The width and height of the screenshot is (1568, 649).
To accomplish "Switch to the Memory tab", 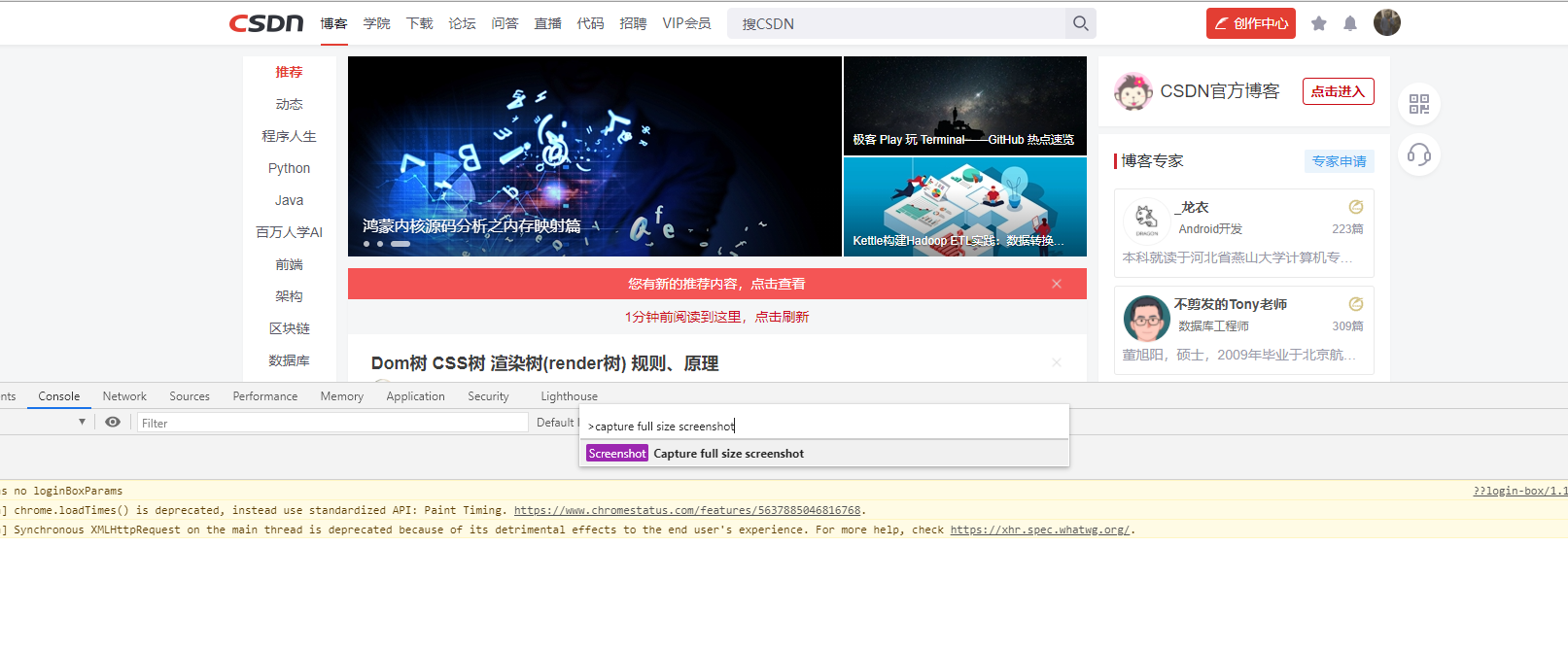I will point(342,396).
